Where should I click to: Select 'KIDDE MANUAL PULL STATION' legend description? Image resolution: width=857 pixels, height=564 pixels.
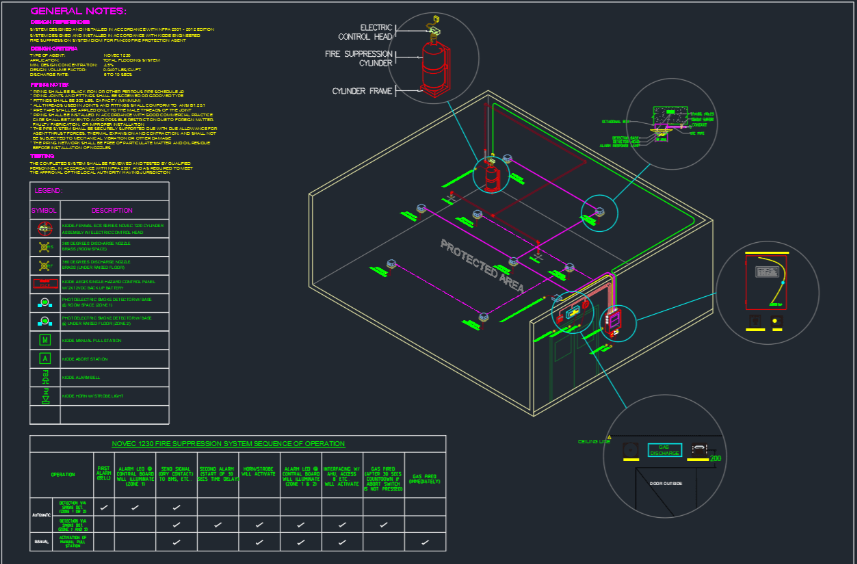91,340
